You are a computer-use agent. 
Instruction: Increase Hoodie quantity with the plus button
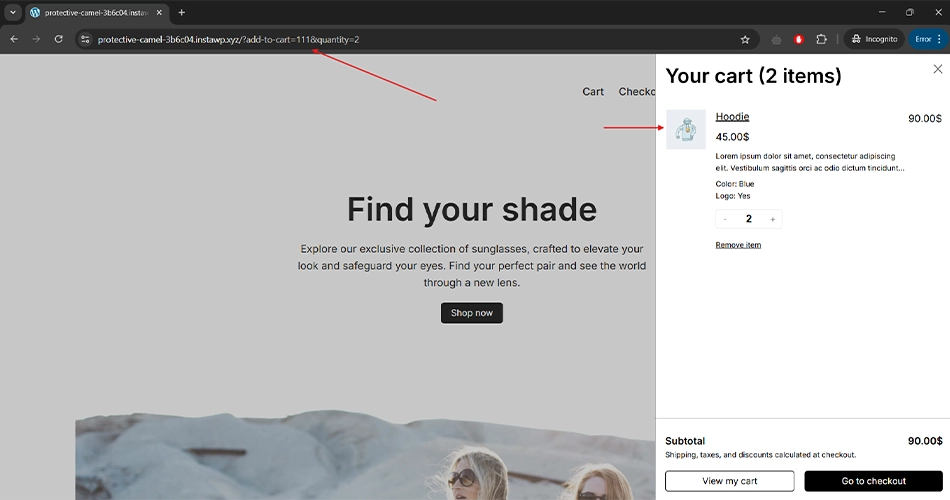tap(772, 219)
